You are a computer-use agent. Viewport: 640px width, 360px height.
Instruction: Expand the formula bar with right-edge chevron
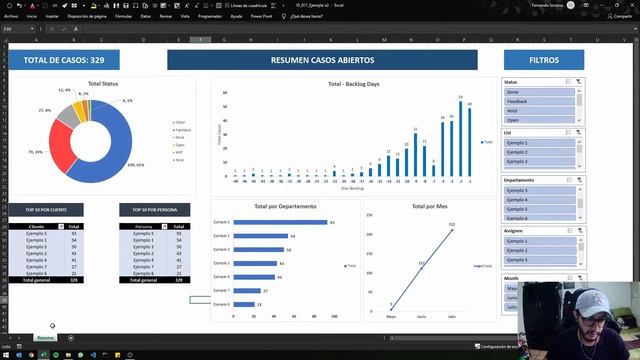pos(635,29)
